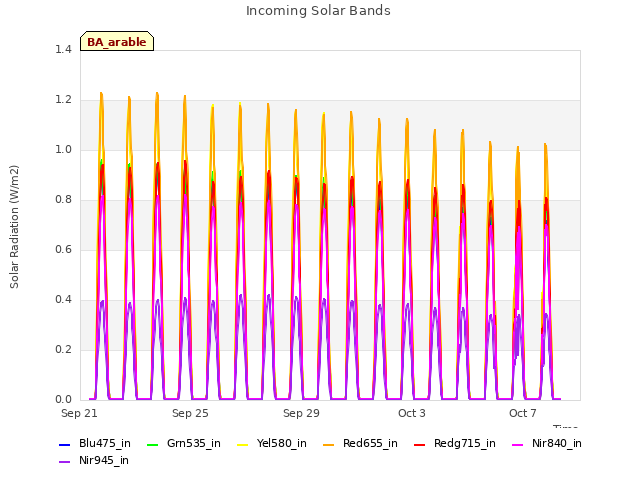The image size is (640, 480).
Task: Click the orange Red655_in color swatch
Action: [328, 444]
